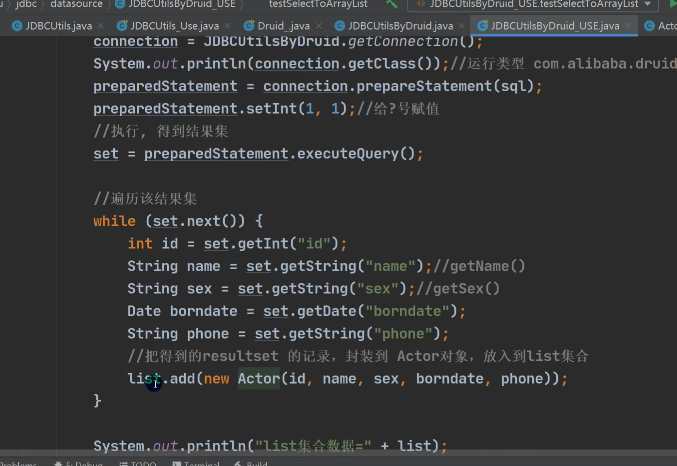This screenshot has width=677, height=466.
Task: Close the JDBCUtils_Use.java tab
Action: coord(228,26)
